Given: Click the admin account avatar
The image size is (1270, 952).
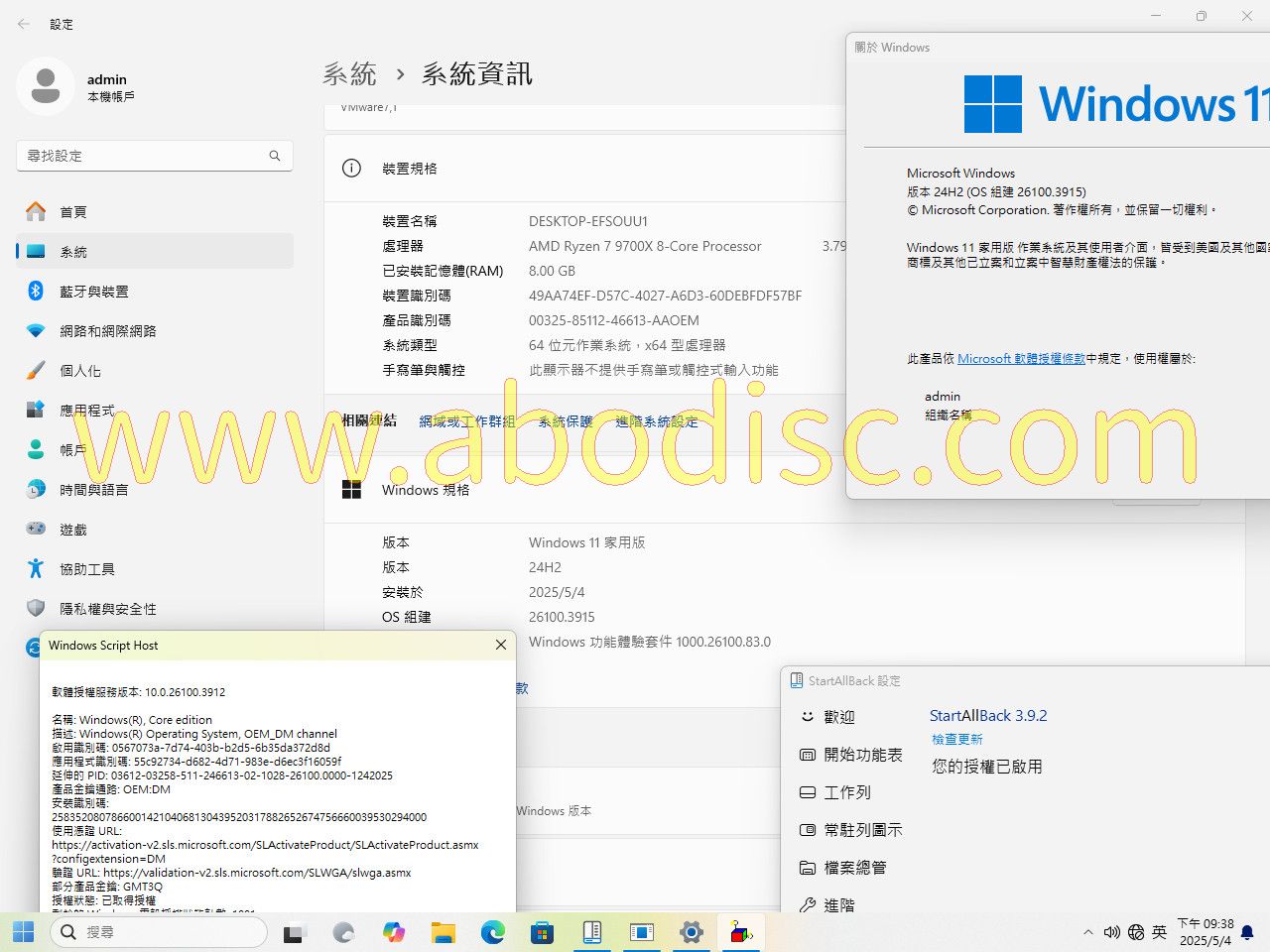Looking at the screenshot, I should tap(45, 86).
